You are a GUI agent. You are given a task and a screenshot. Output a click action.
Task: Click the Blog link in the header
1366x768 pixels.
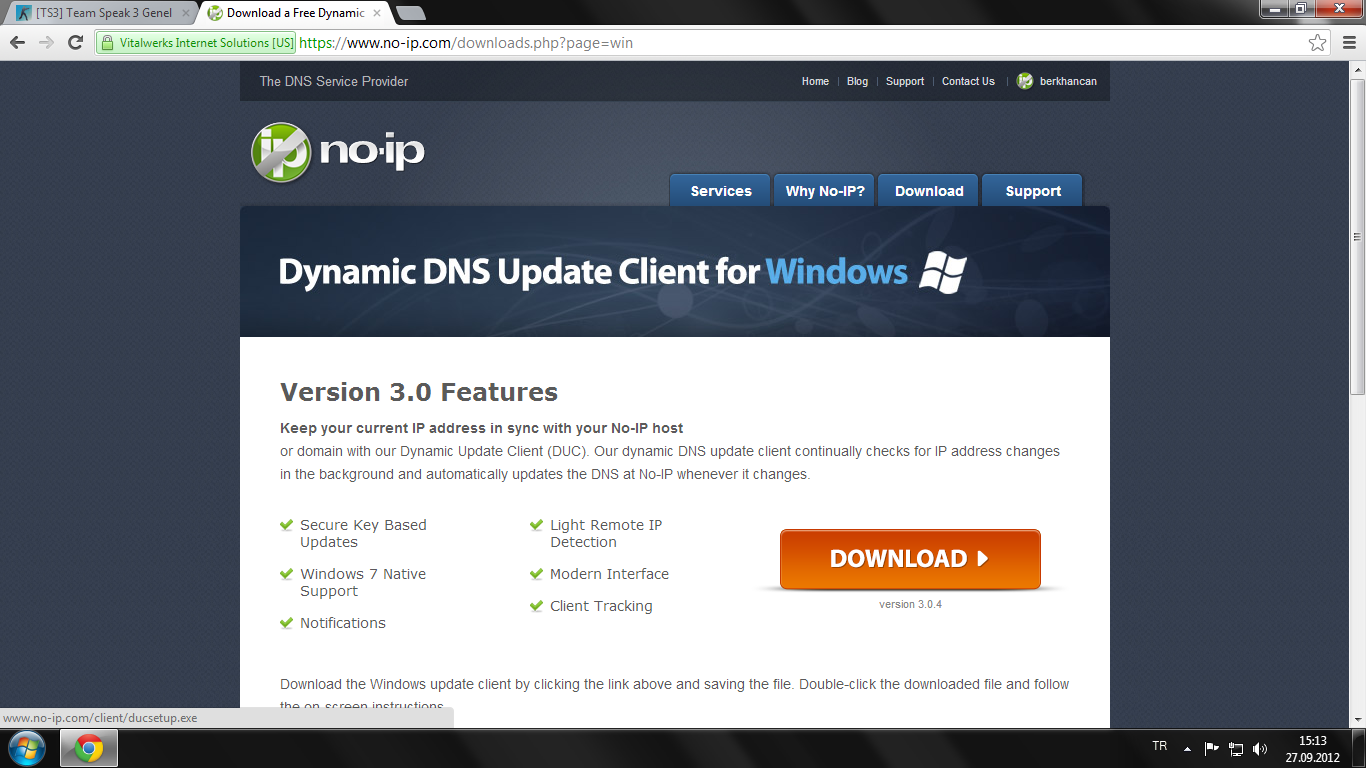coord(857,81)
